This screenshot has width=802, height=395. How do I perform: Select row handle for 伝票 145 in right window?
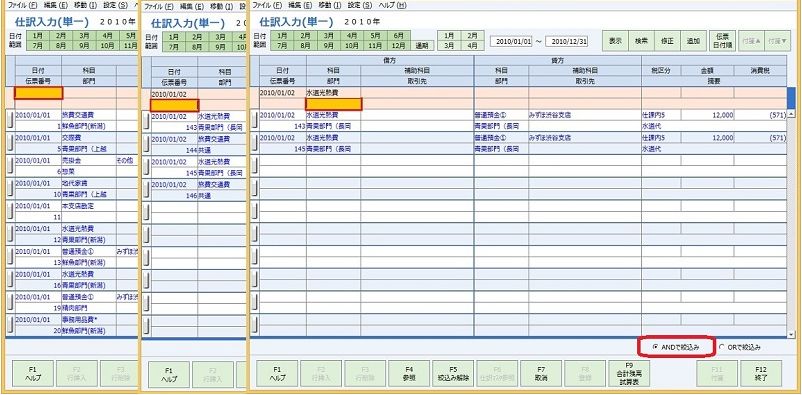pos(254,143)
